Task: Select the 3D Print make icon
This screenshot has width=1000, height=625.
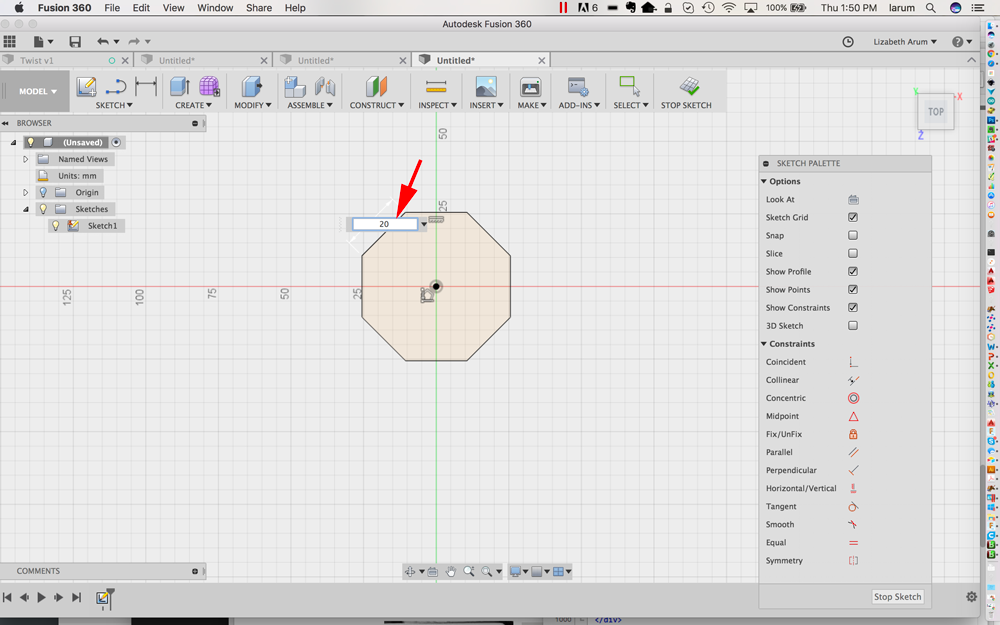Action: tap(531, 87)
